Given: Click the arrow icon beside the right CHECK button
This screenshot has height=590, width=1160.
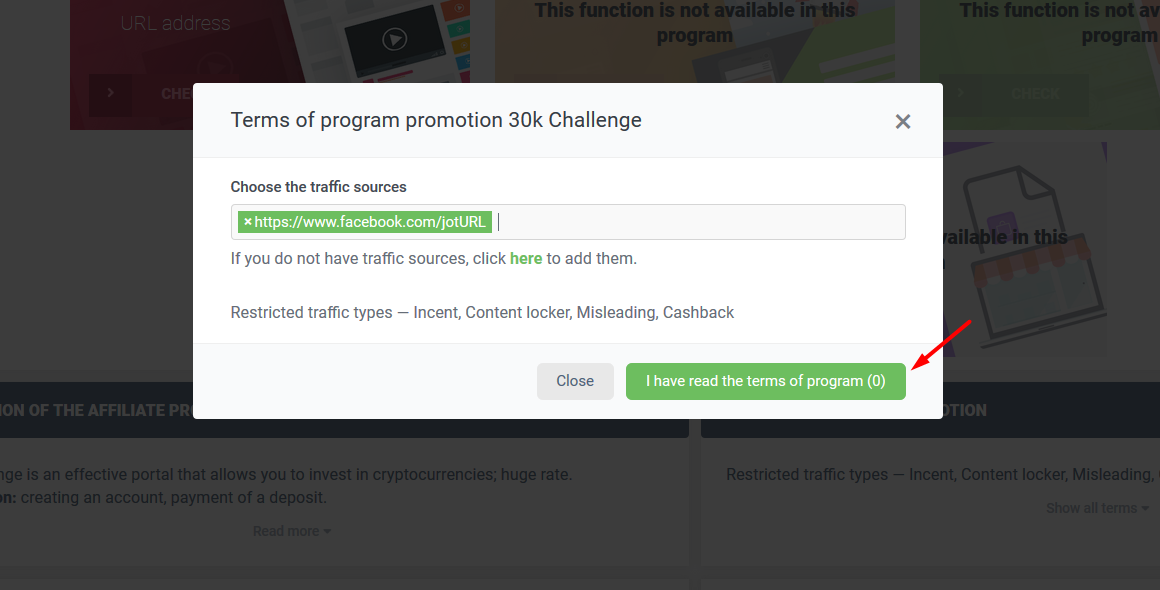Looking at the screenshot, I should [960, 94].
